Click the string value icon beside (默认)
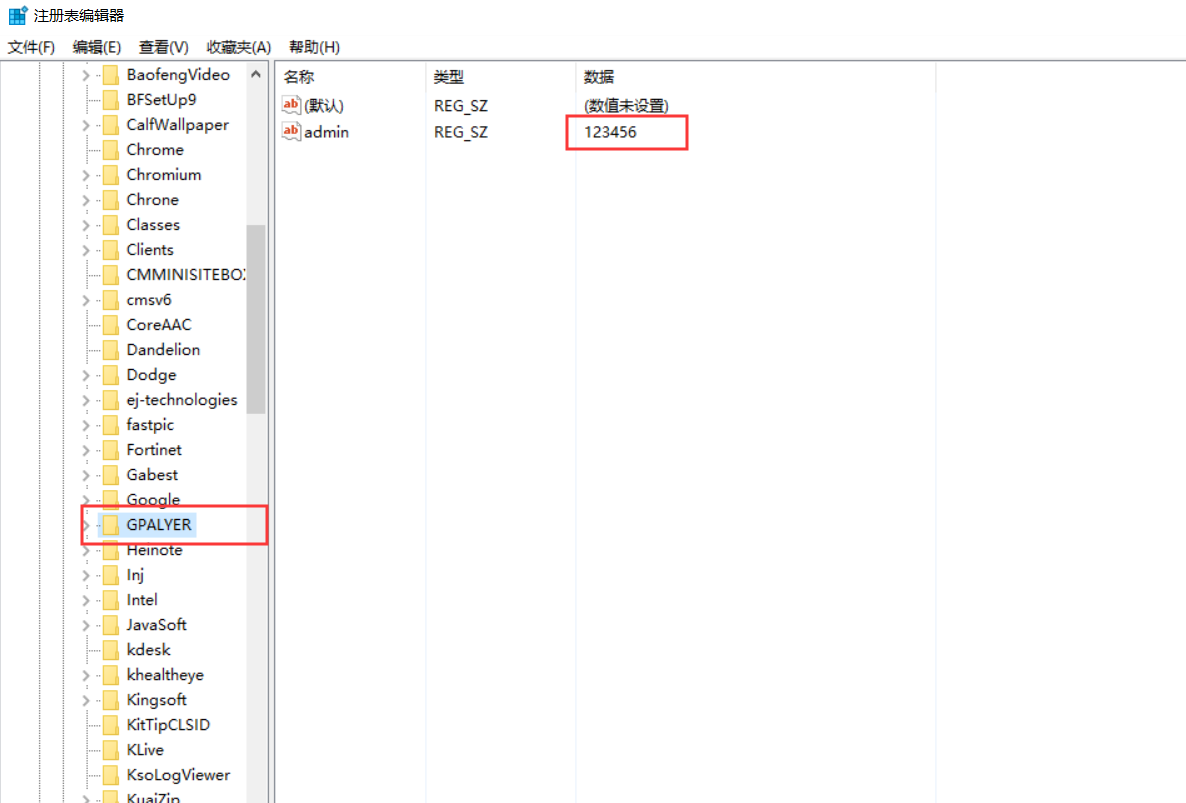This screenshot has height=803, width=1186. [x=291, y=105]
